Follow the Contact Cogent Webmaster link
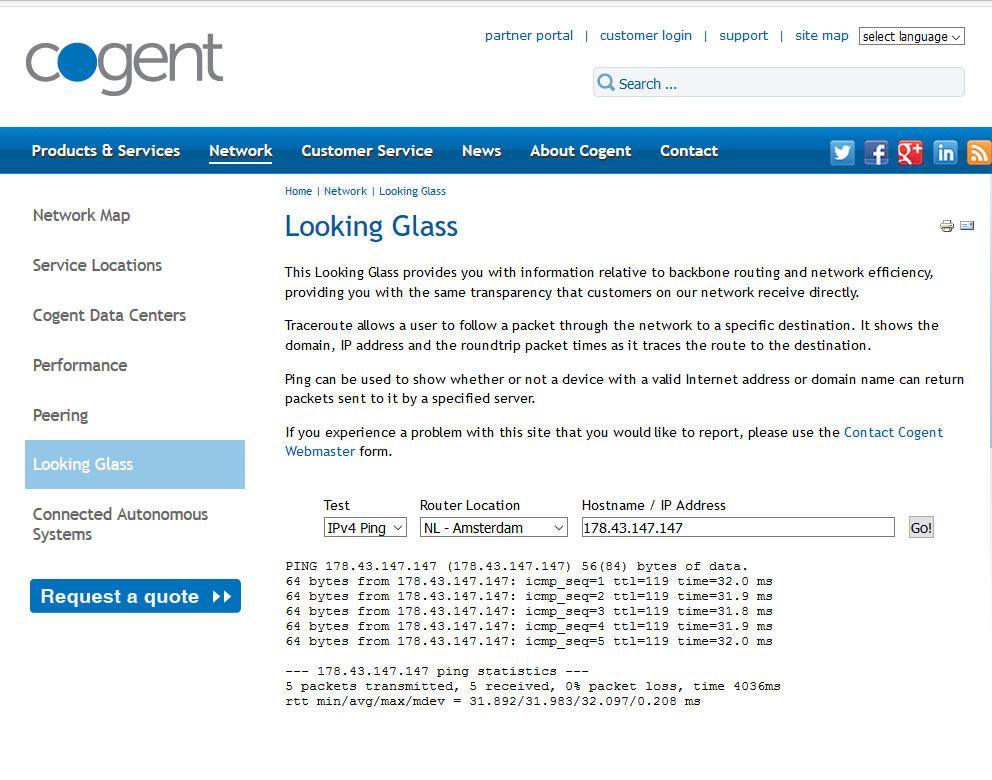992x780 pixels. click(x=893, y=432)
